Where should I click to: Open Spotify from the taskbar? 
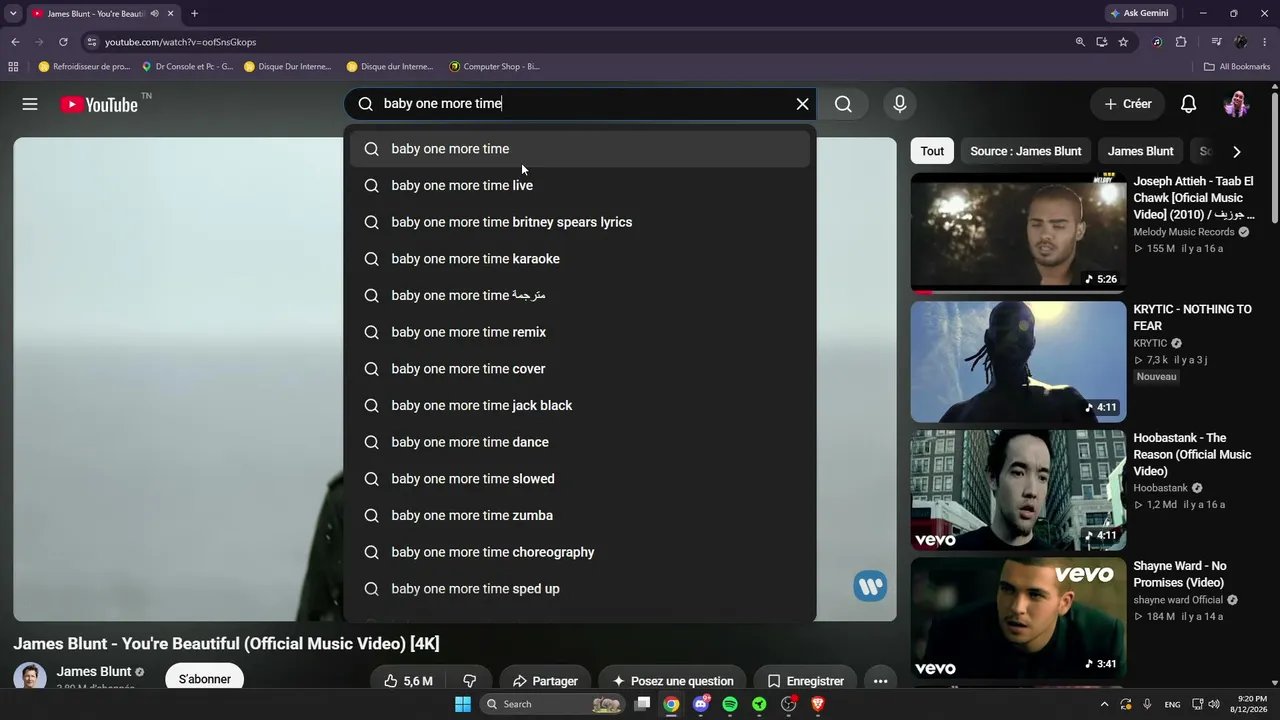click(x=730, y=704)
